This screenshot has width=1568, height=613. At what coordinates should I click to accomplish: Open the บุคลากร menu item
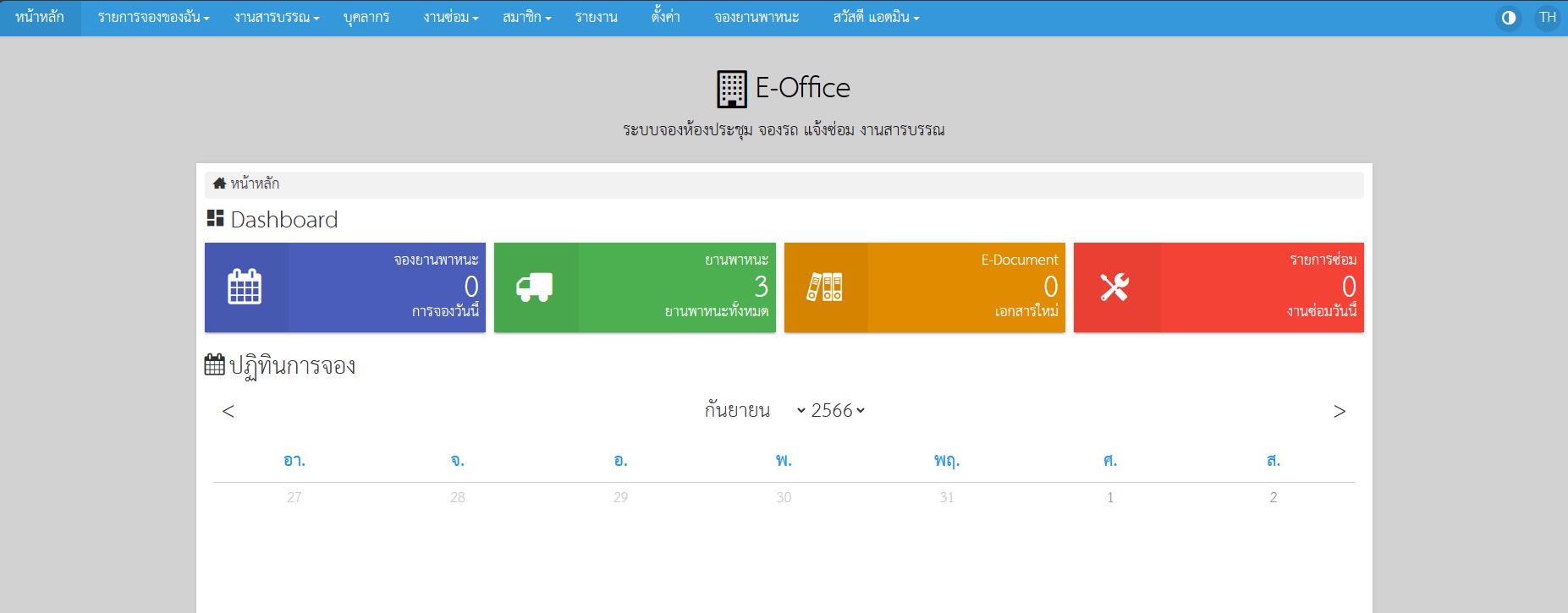pos(366,18)
